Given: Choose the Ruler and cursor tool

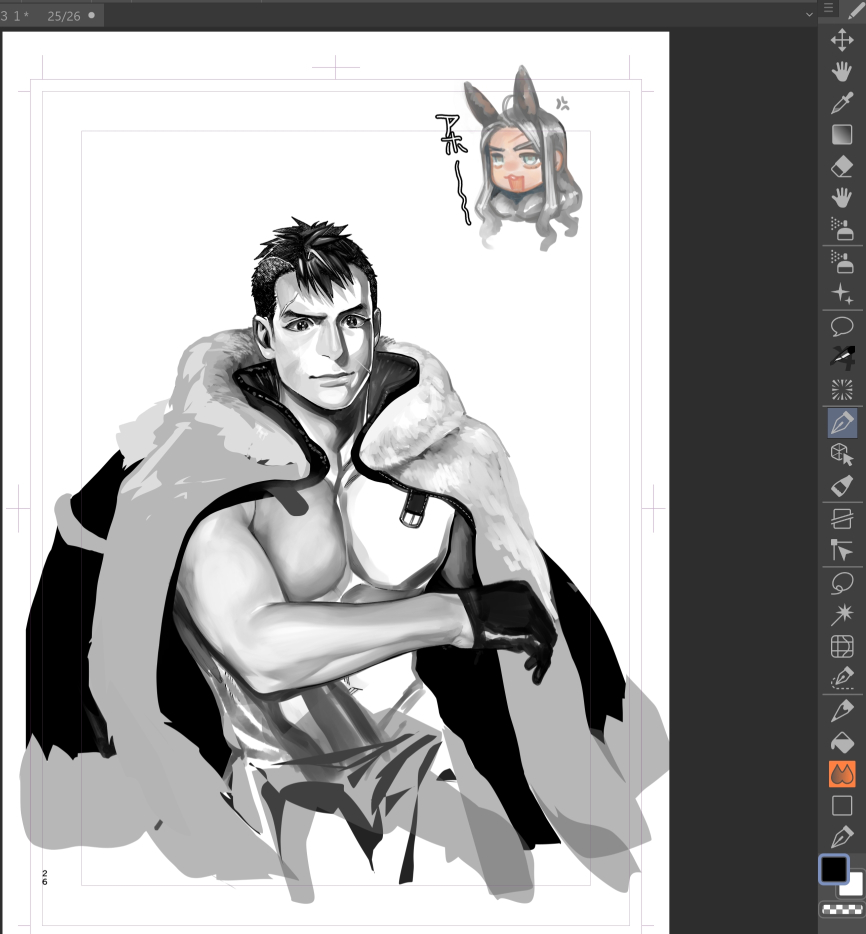Looking at the screenshot, I should [x=842, y=550].
